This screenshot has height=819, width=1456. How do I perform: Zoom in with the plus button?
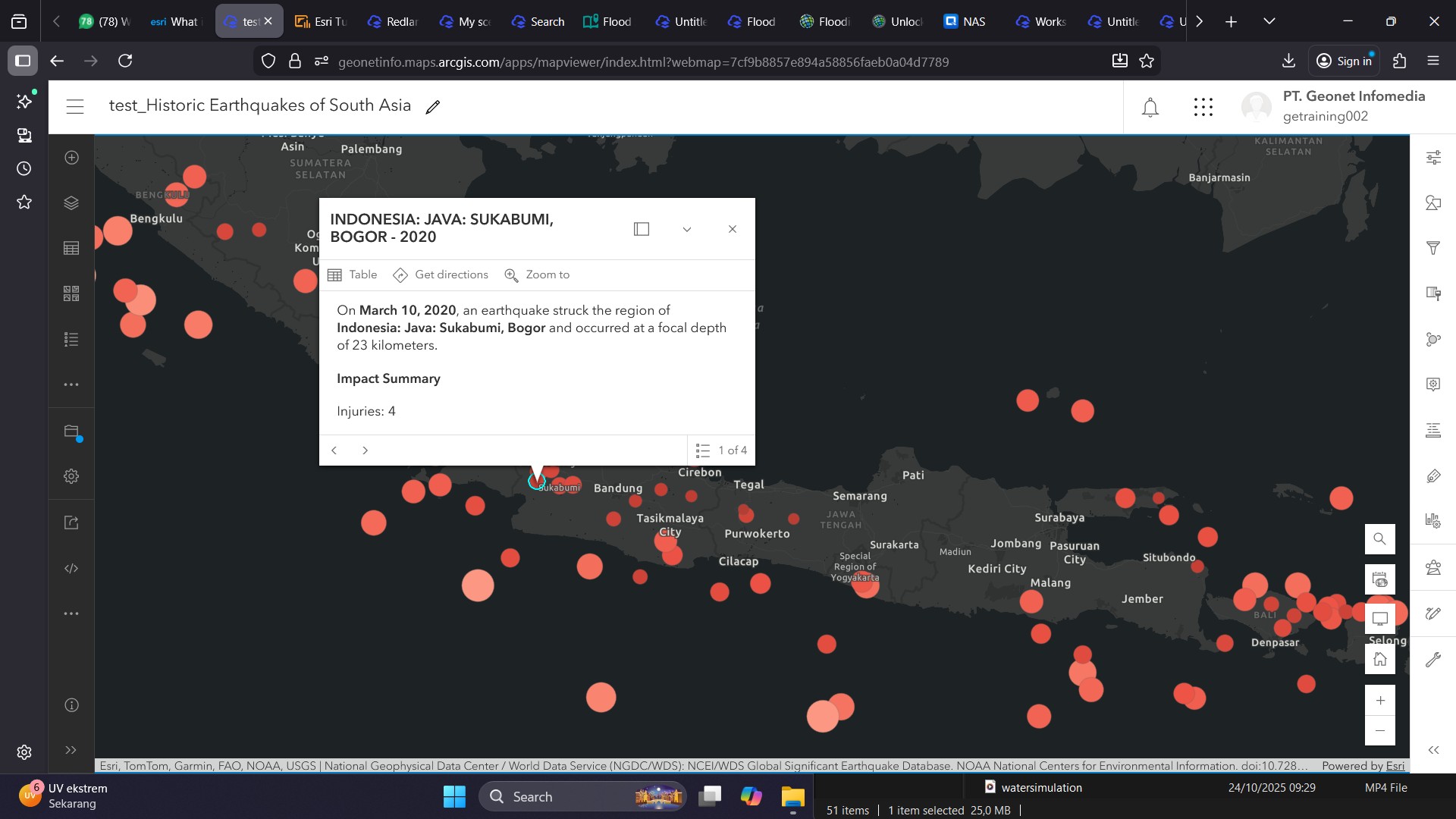(x=1379, y=701)
